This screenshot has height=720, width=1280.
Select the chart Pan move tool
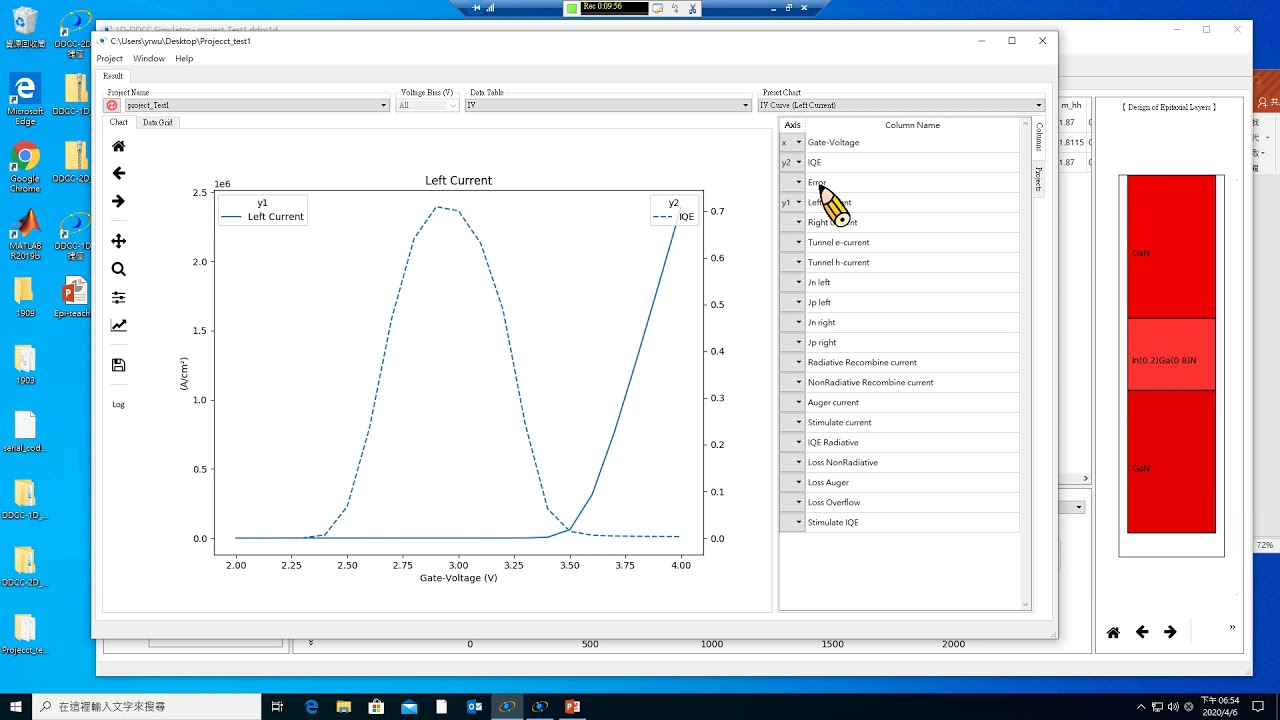118,241
